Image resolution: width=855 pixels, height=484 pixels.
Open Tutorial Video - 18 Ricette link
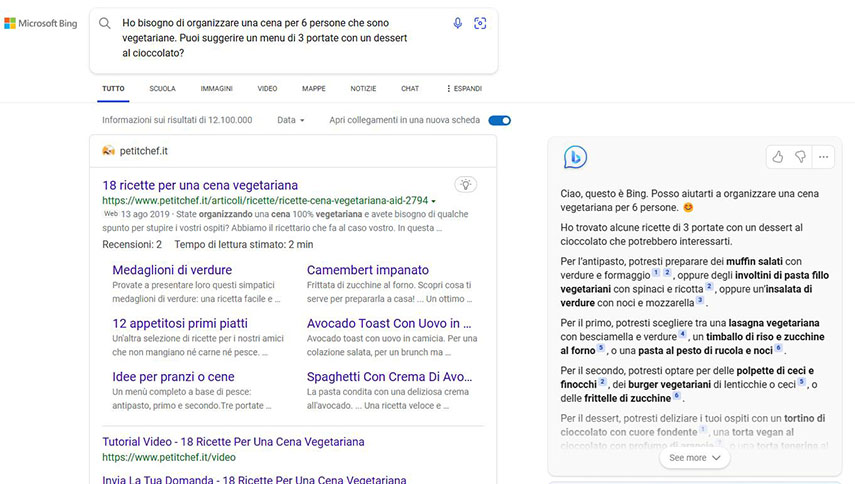(x=233, y=441)
